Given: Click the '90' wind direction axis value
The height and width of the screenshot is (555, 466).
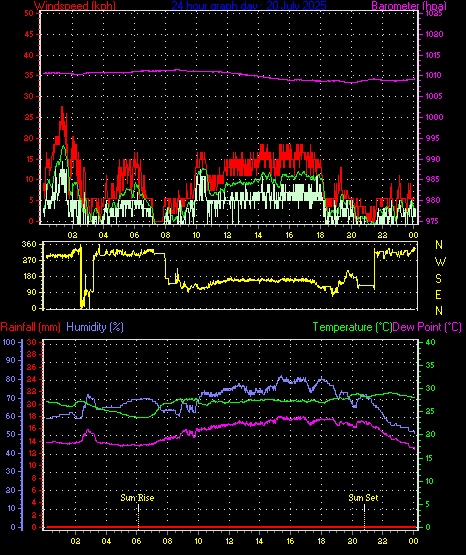Looking at the screenshot, I should pos(32,292).
